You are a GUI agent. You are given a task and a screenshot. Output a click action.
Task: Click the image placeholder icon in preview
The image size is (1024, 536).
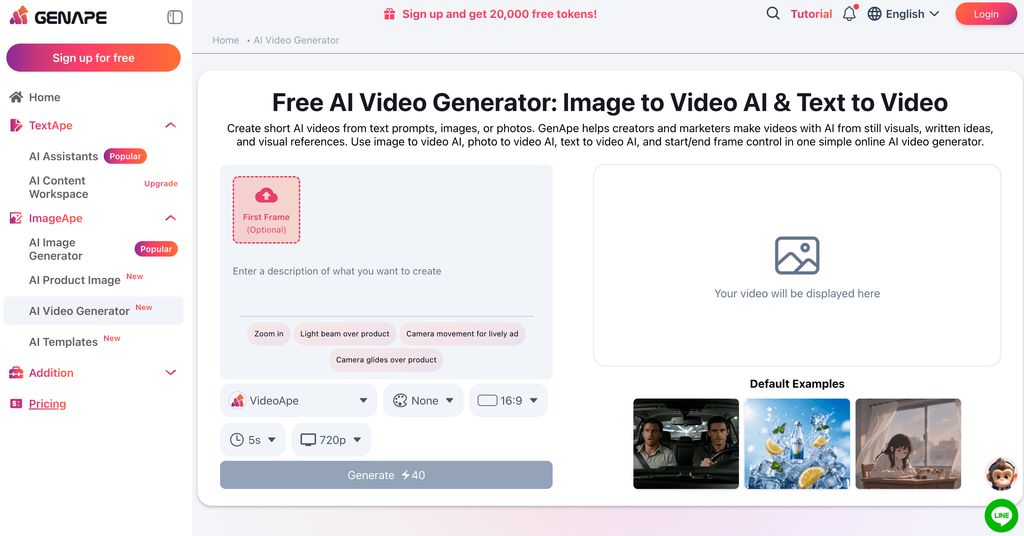pos(797,255)
